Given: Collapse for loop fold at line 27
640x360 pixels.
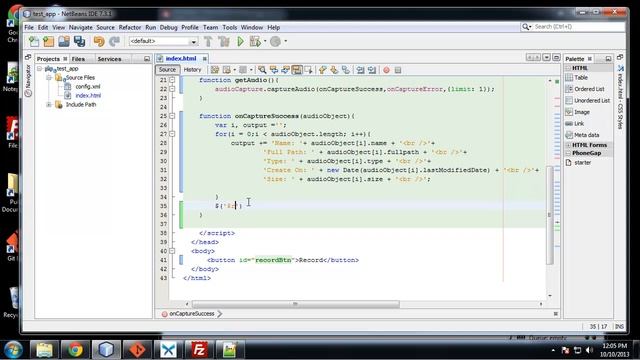Looking at the screenshot, I should [x=172, y=134].
